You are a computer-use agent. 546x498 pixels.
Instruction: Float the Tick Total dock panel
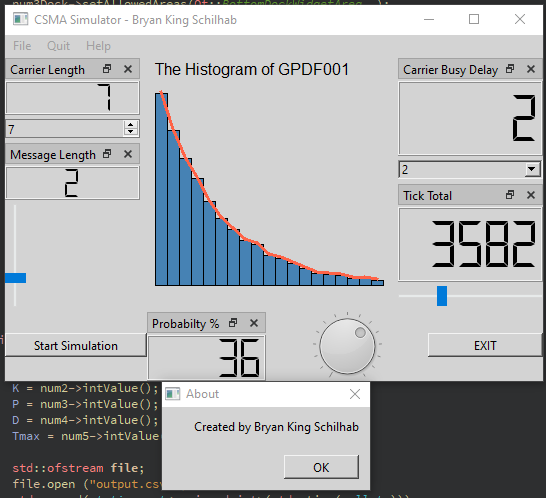(x=510, y=195)
